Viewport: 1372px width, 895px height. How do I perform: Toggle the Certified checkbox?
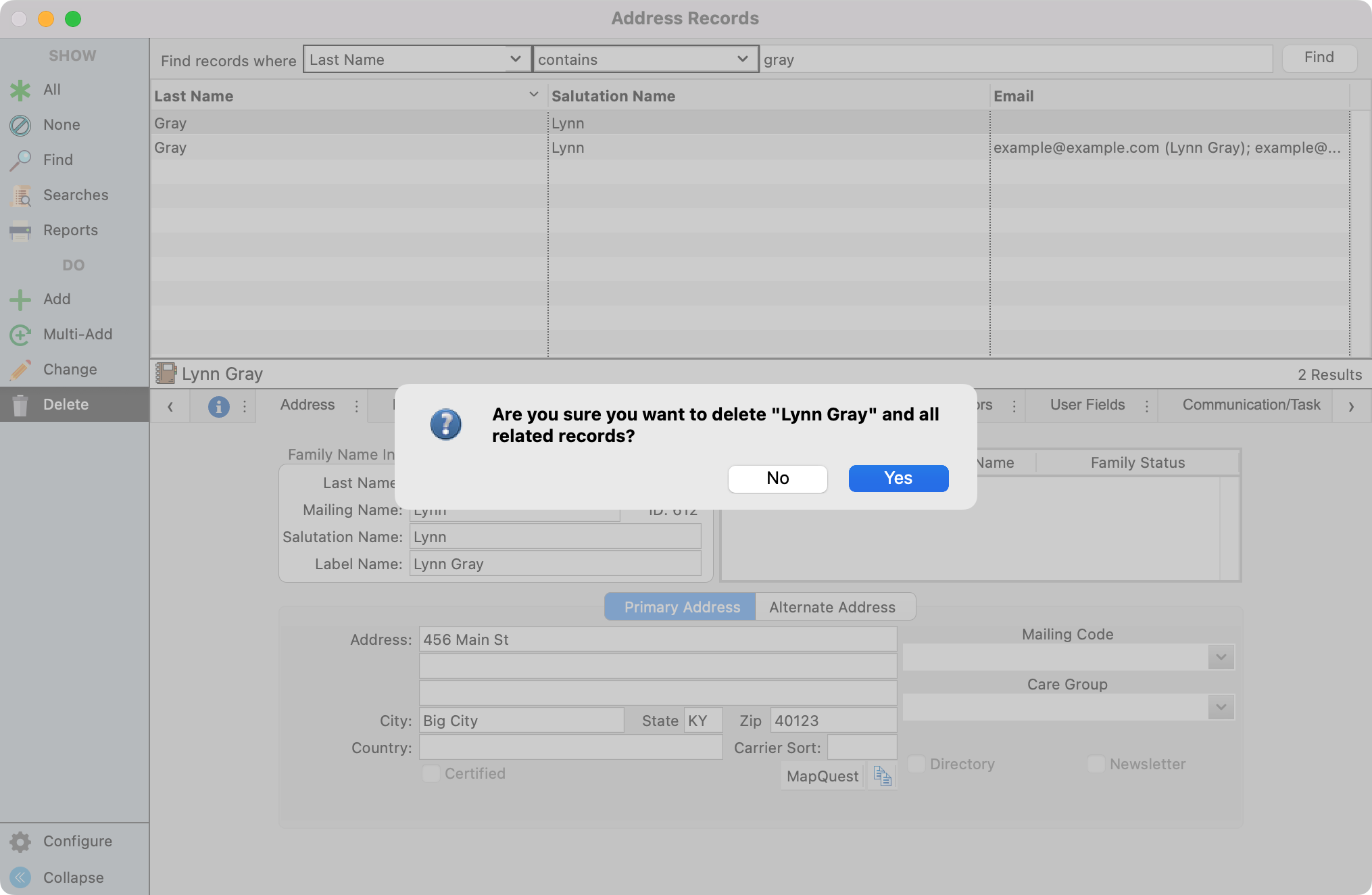(x=431, y=773)
